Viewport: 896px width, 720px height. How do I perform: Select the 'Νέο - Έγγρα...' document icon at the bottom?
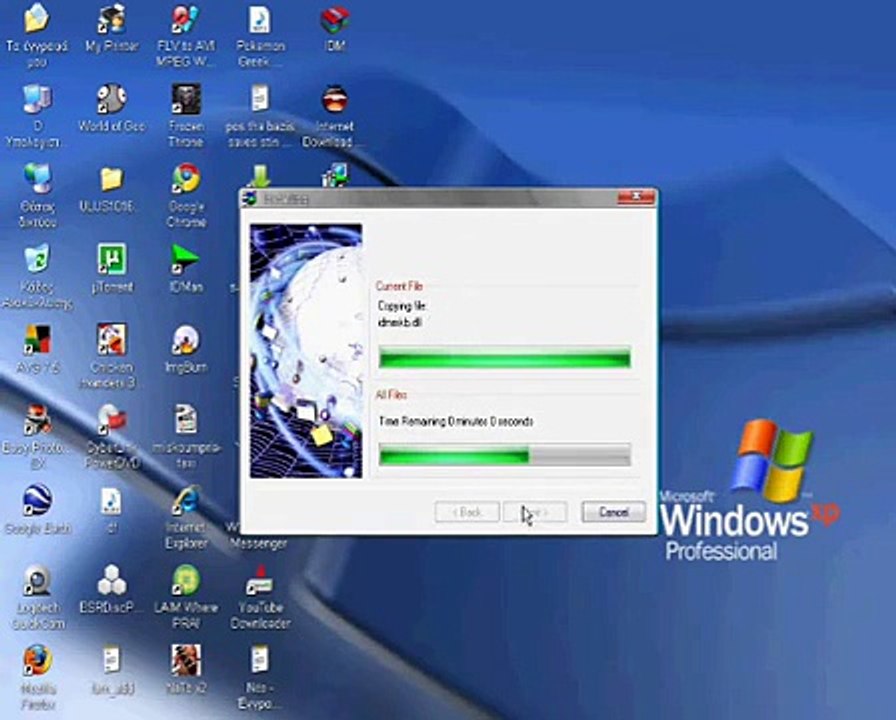click(x=260, y=661)
